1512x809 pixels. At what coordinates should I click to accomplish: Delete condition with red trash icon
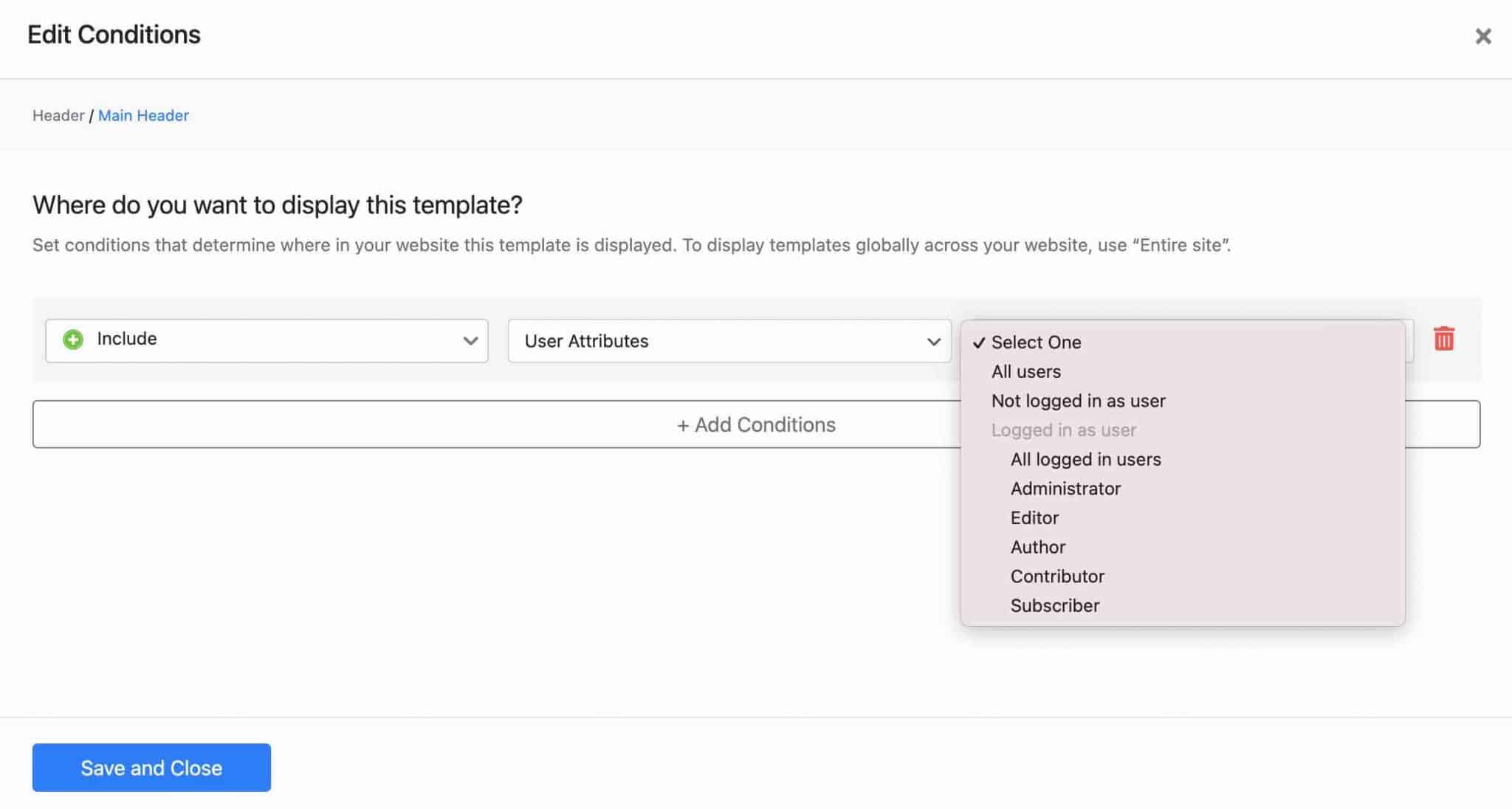(1443, 339)
